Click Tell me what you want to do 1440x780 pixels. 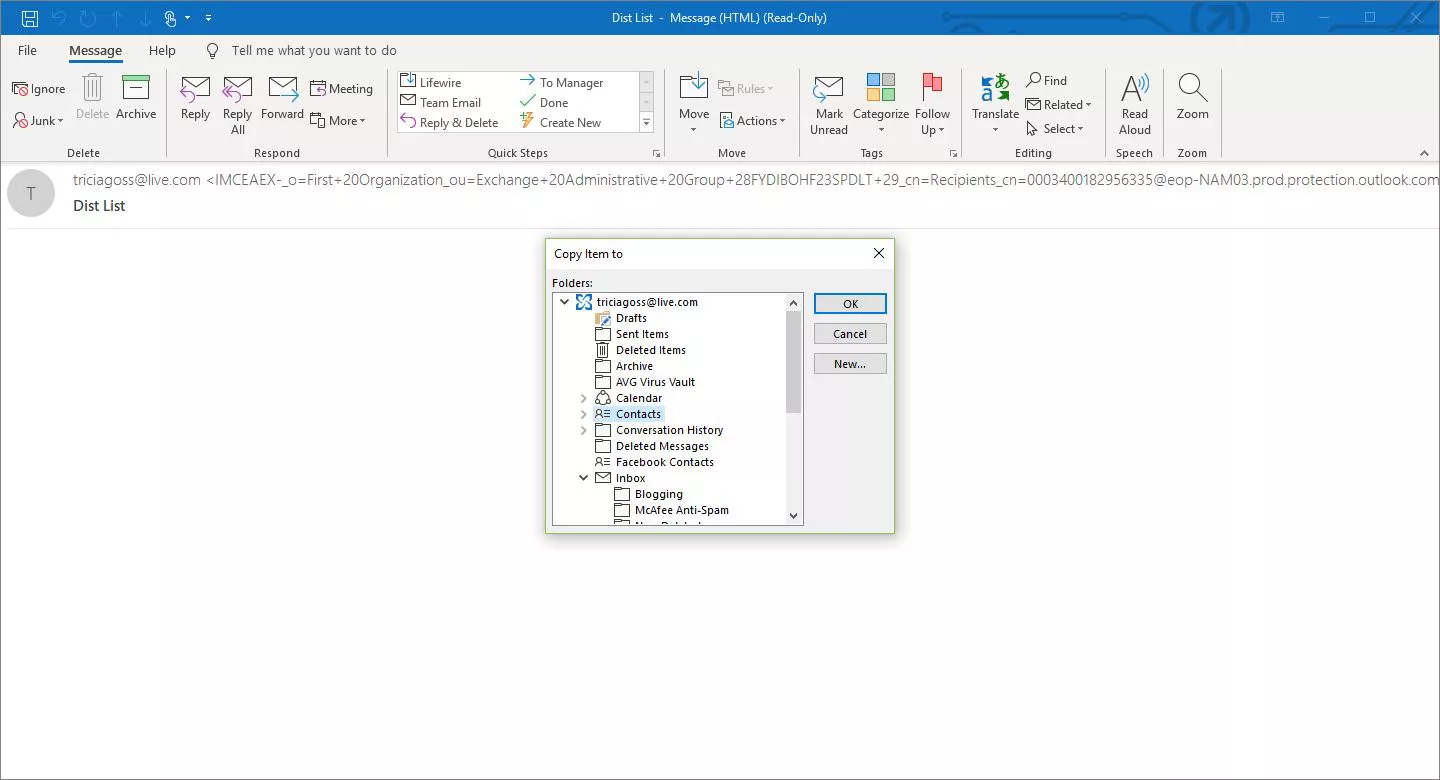314,50
